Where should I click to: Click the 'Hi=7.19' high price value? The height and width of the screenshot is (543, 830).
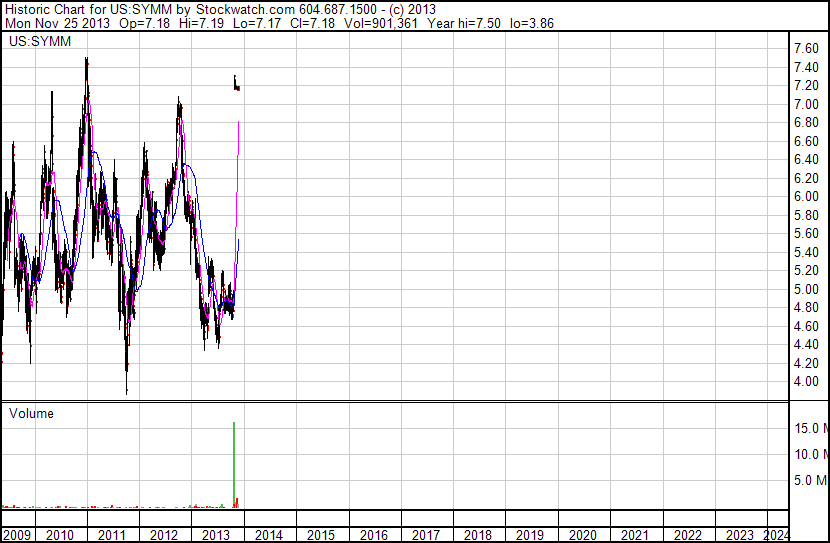(201, 23)
